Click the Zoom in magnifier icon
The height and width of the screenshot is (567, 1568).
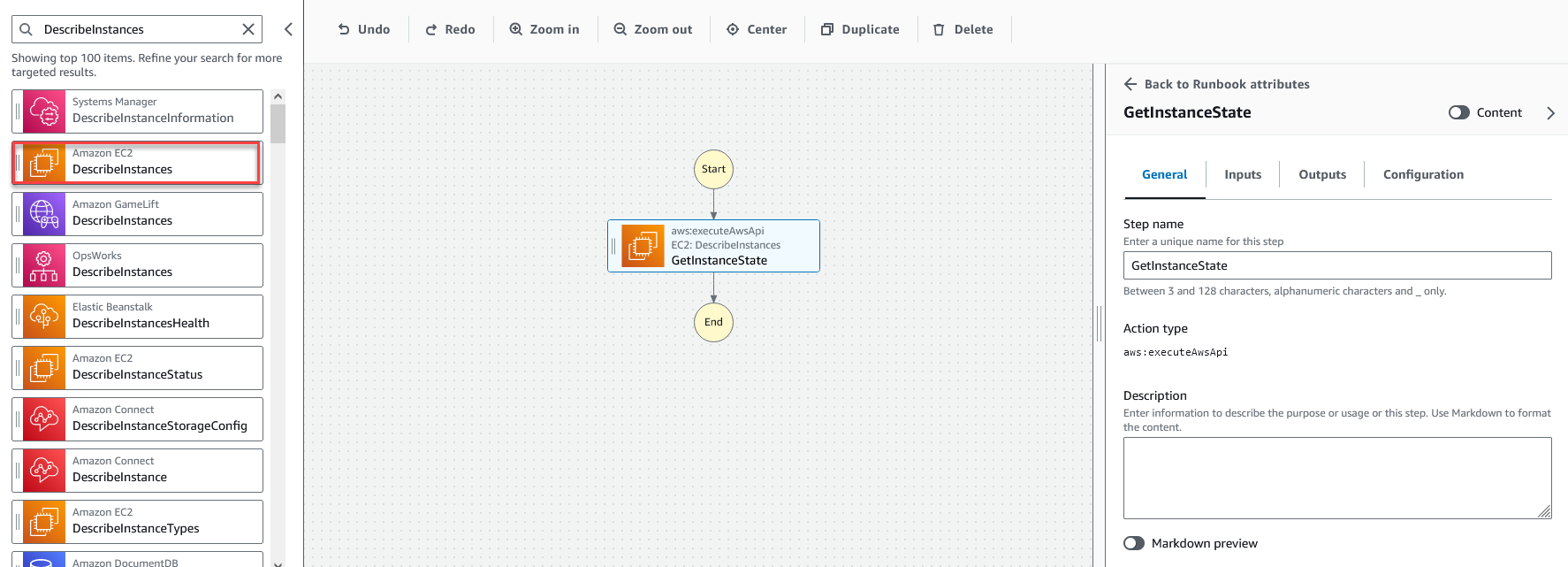coord(516,29)
